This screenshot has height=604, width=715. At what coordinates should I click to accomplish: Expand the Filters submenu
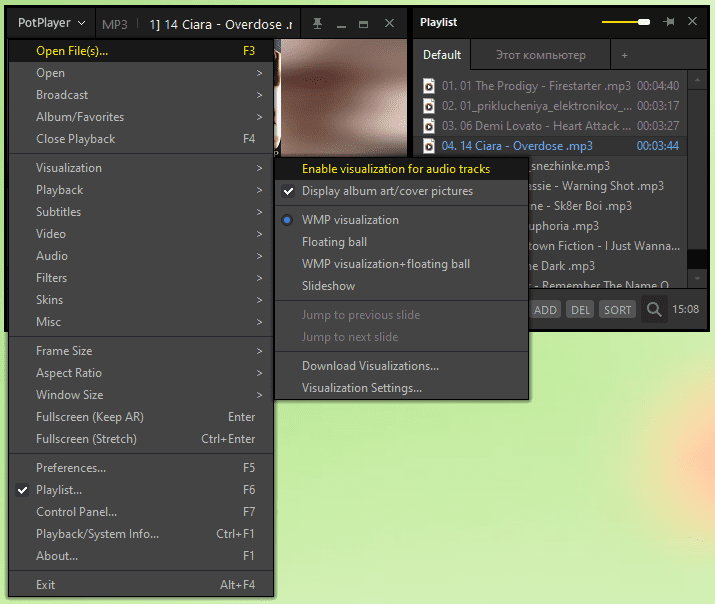141,278
